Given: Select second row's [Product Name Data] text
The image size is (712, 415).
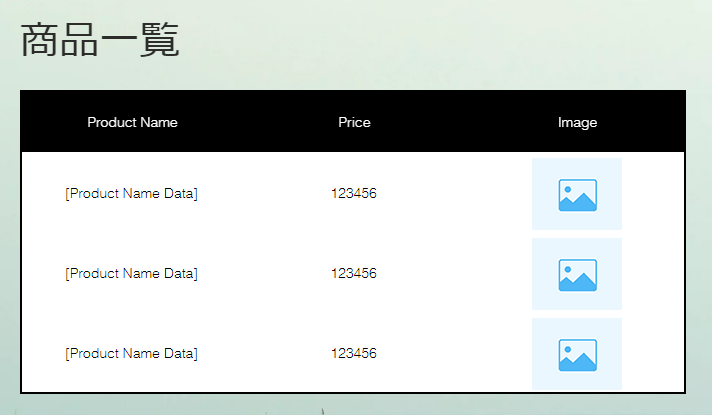Looking at the screenshot, I should (131, 273).
